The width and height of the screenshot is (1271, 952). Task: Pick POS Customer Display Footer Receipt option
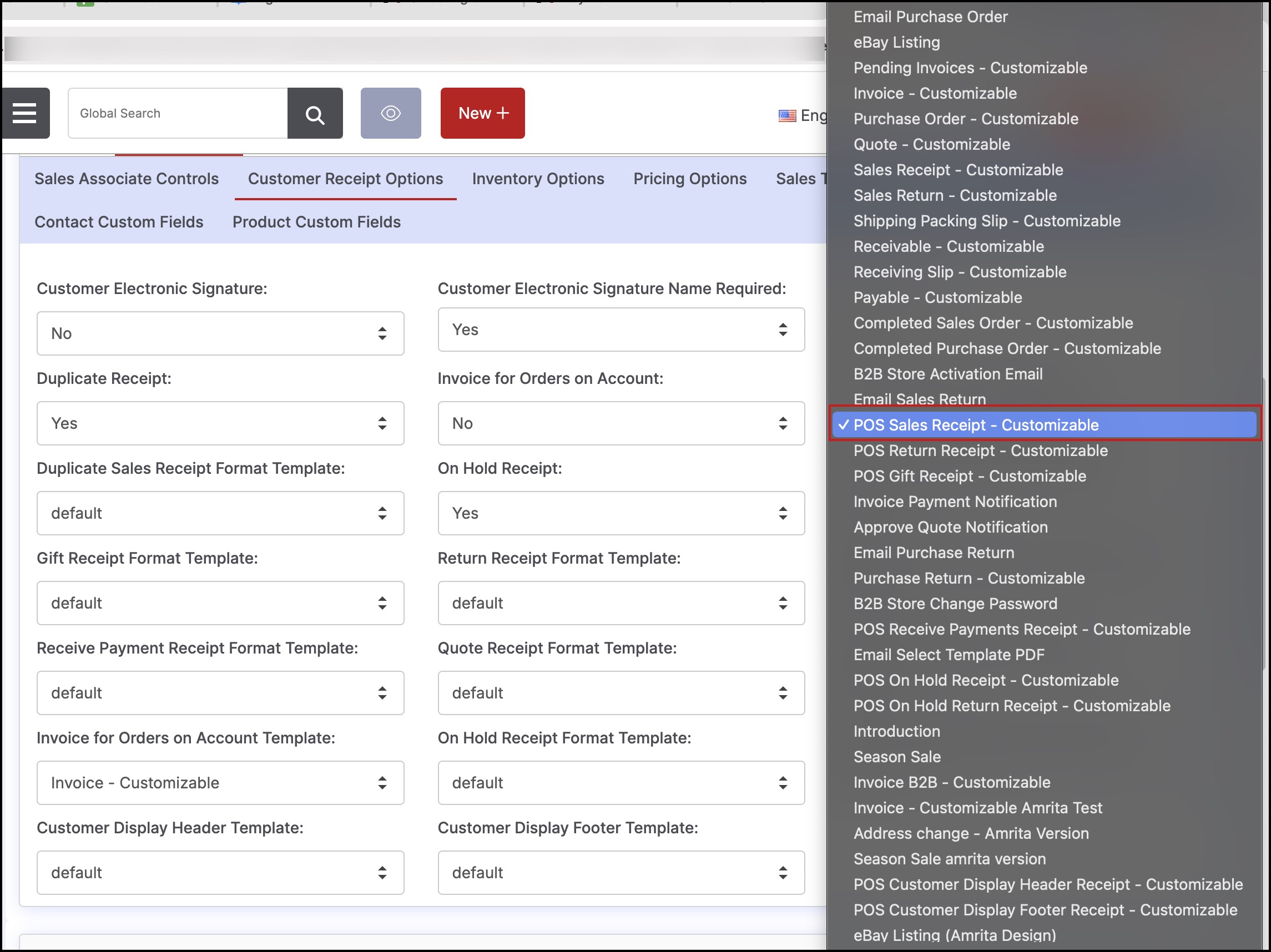tap(1045, 910)
